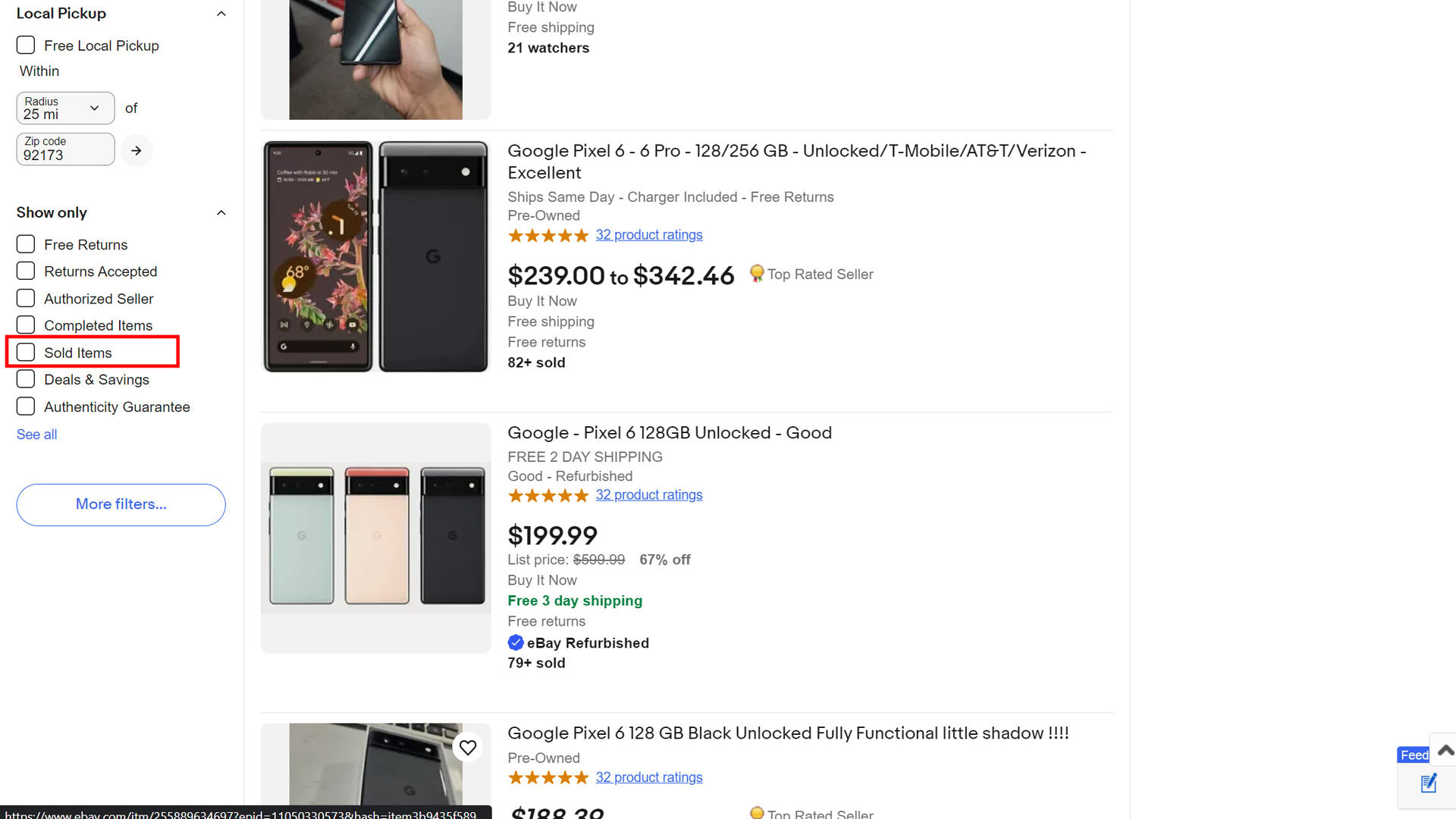Click the See all link

coord(36,435)
